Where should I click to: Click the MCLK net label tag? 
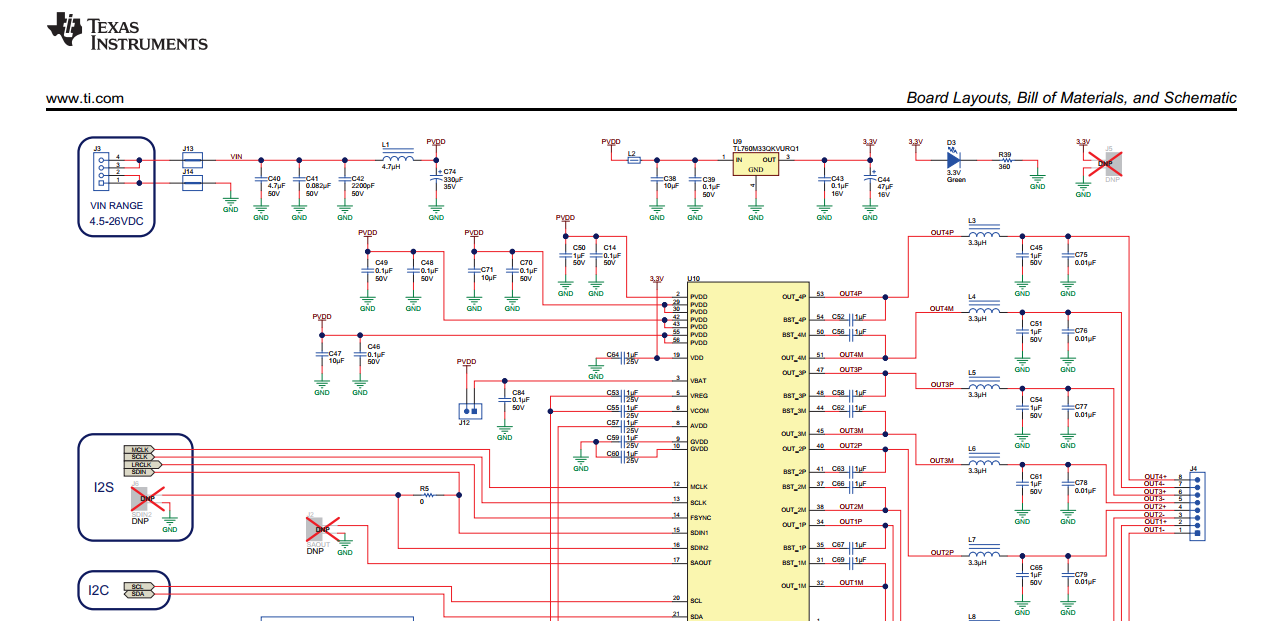click(139, 449)
